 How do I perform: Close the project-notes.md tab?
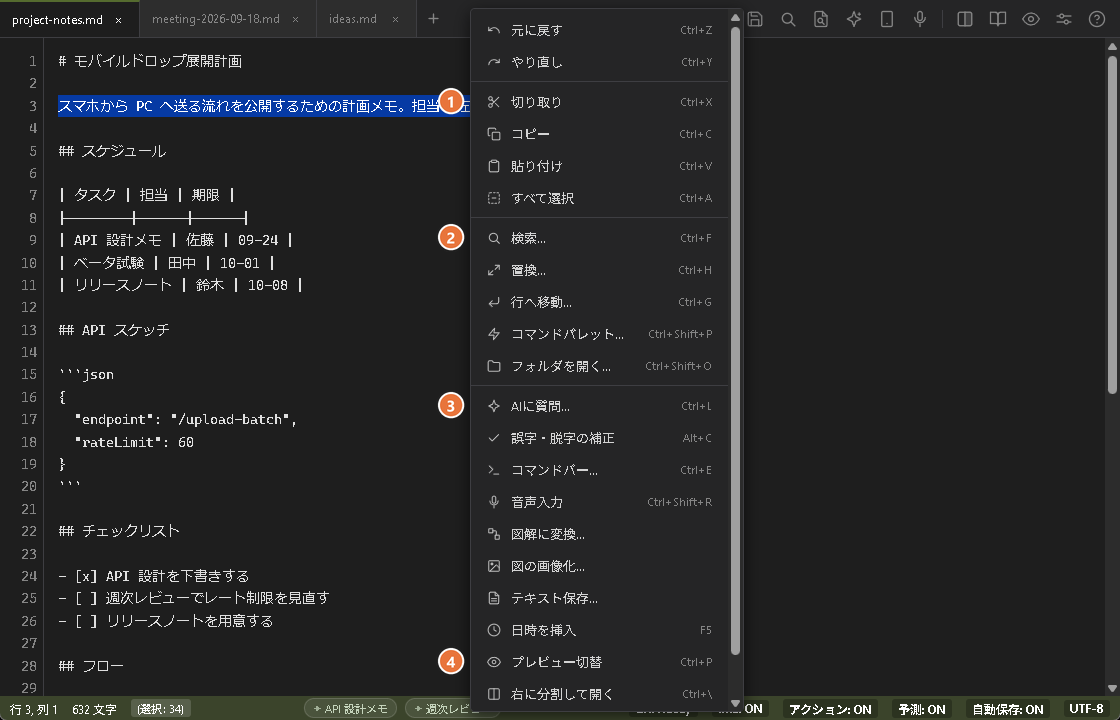coord(119,20)
